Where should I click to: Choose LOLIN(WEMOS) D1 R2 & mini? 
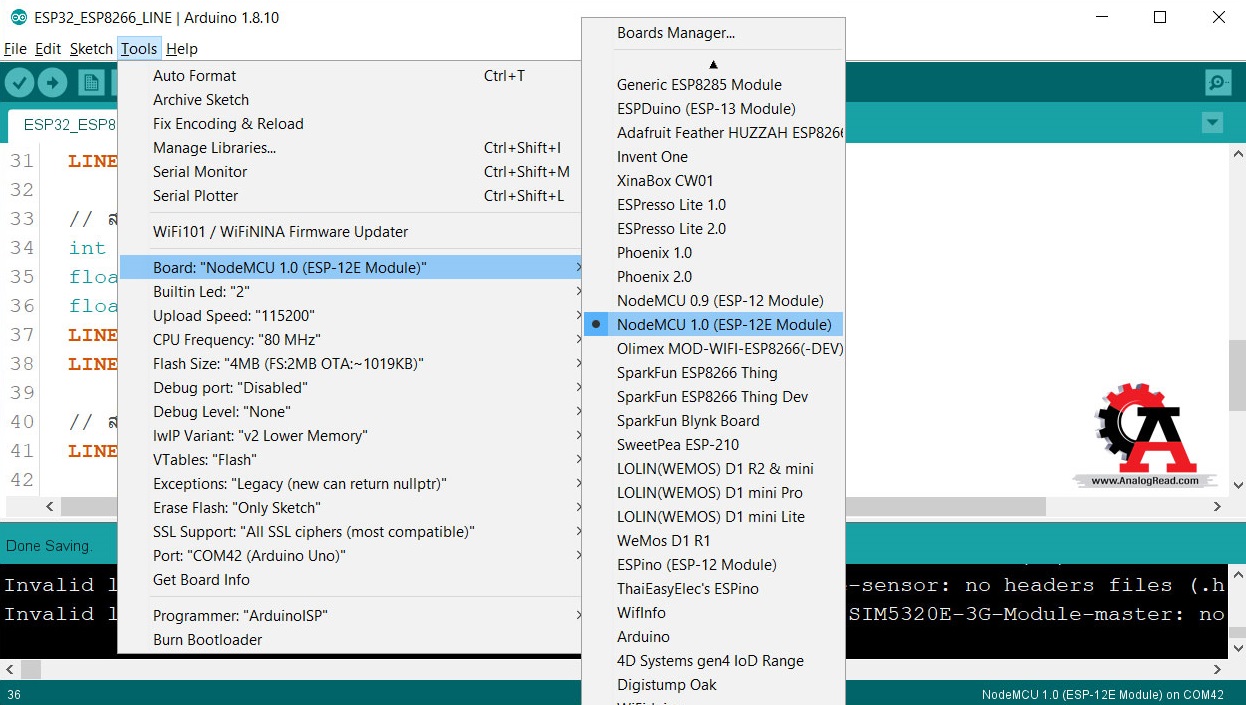pyautogui.click(x=714, y=469)
